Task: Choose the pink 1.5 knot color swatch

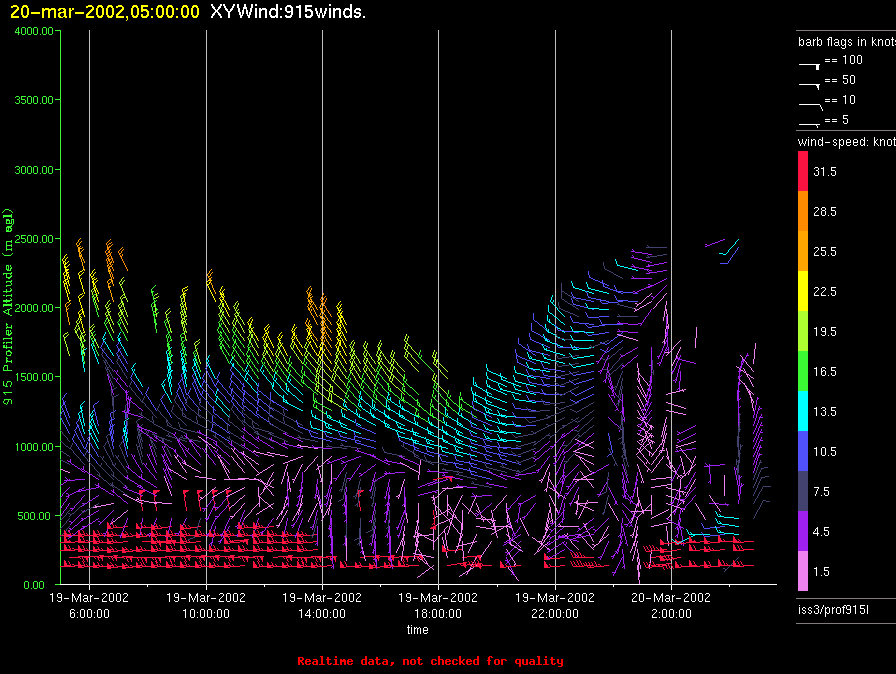Action: (802, 571)
